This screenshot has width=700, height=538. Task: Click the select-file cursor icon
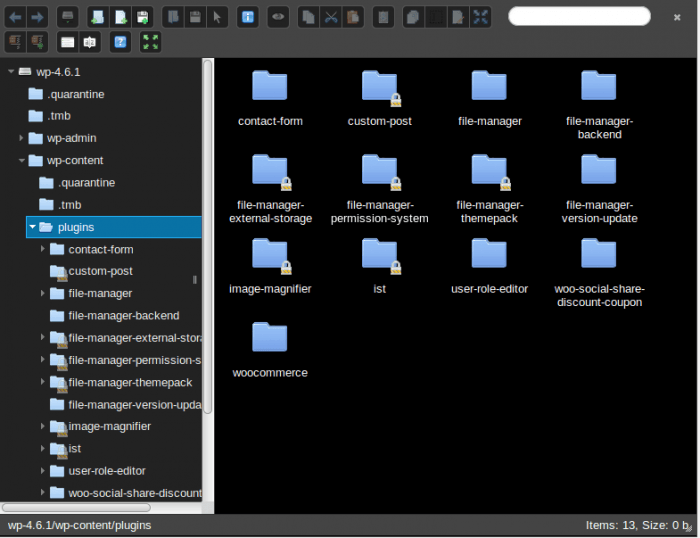point(217,17)
